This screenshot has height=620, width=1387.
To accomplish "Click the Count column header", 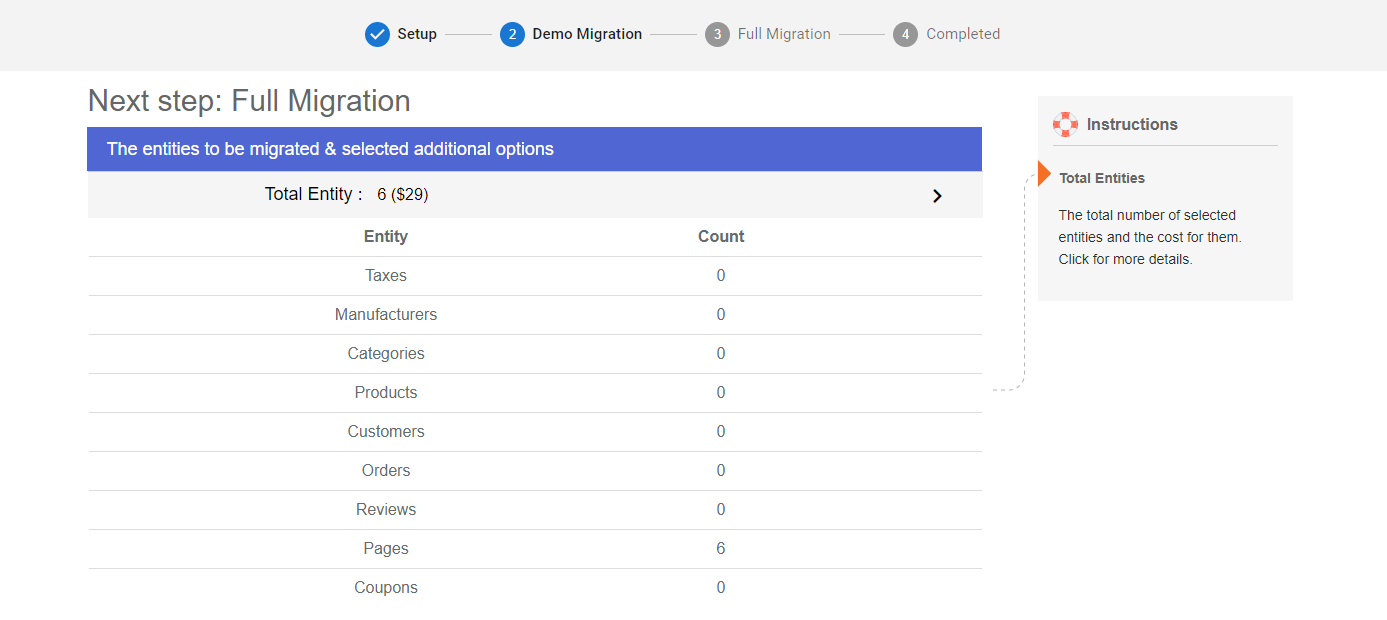I will tap(721, 237).
